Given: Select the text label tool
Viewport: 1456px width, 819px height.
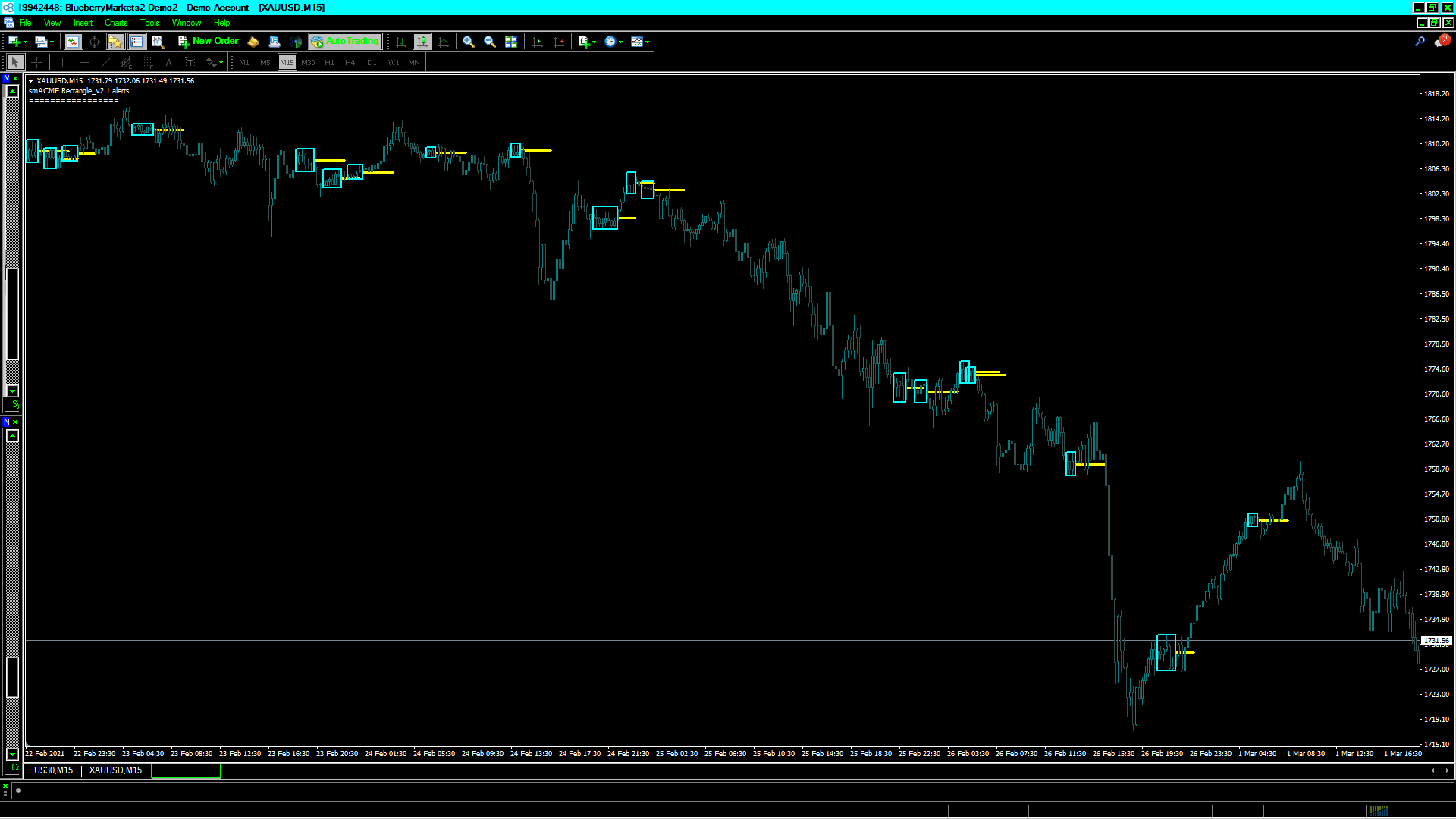Looking at the screenshot, I should [x=190, y=63].
